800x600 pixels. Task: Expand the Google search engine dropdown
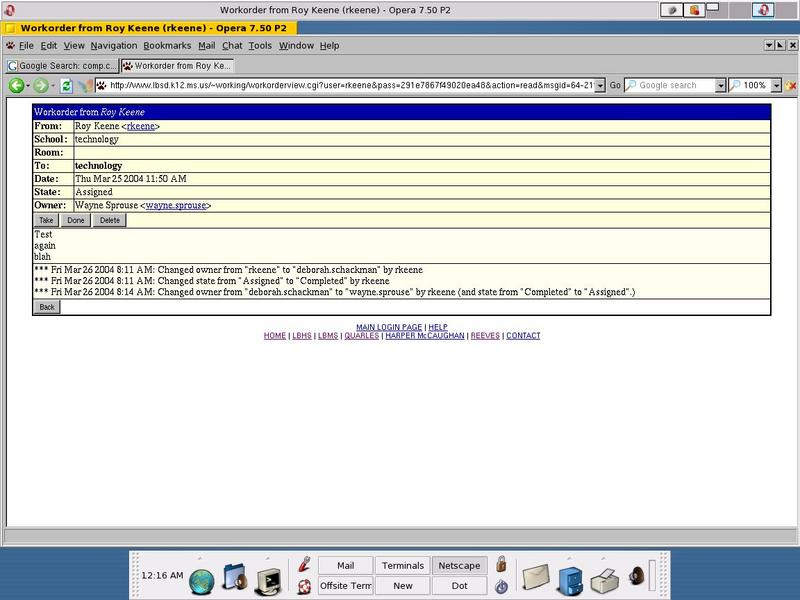click(720, 85)
